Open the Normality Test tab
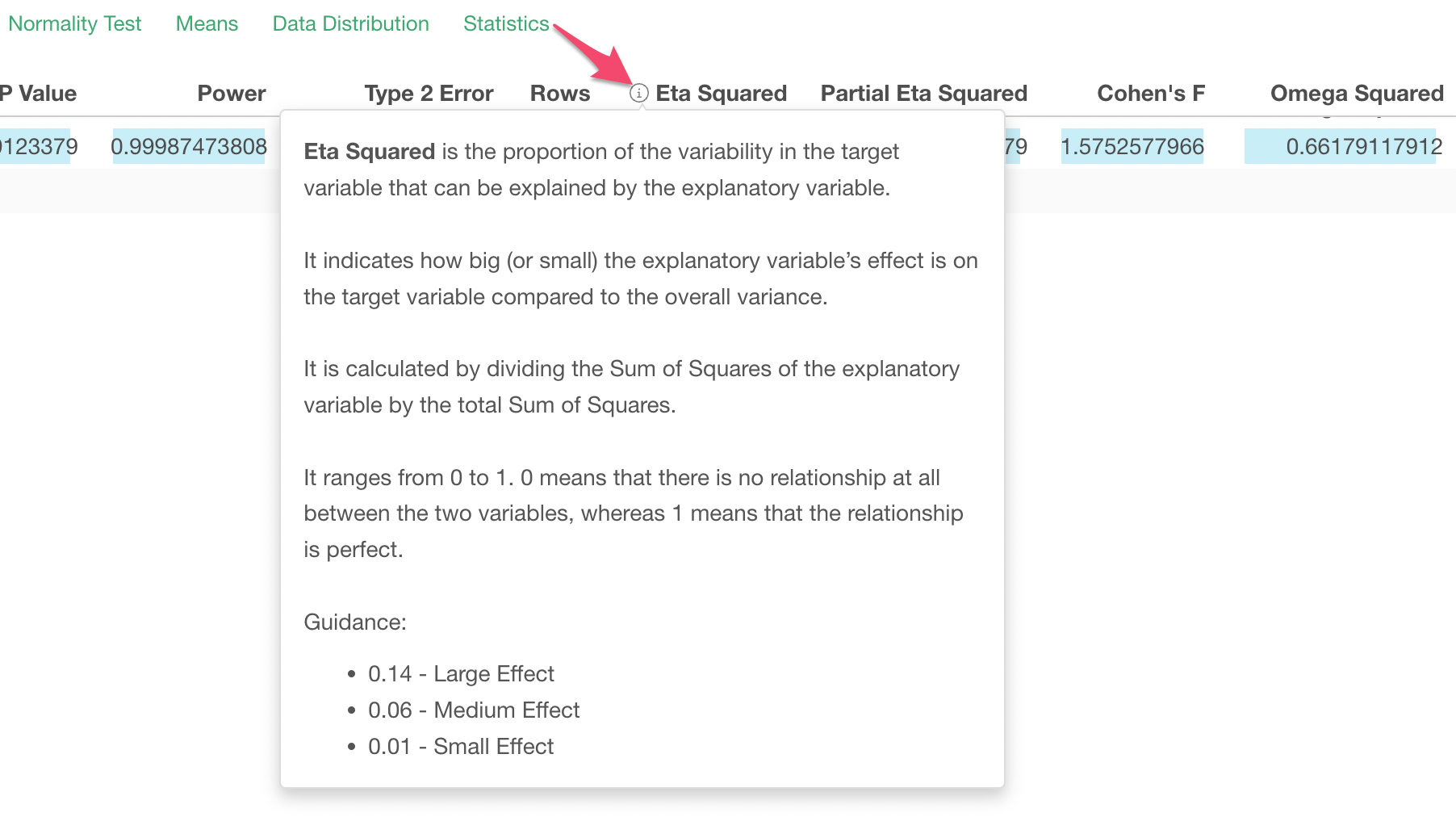1456x838 pixels. (x=75, y=23)
